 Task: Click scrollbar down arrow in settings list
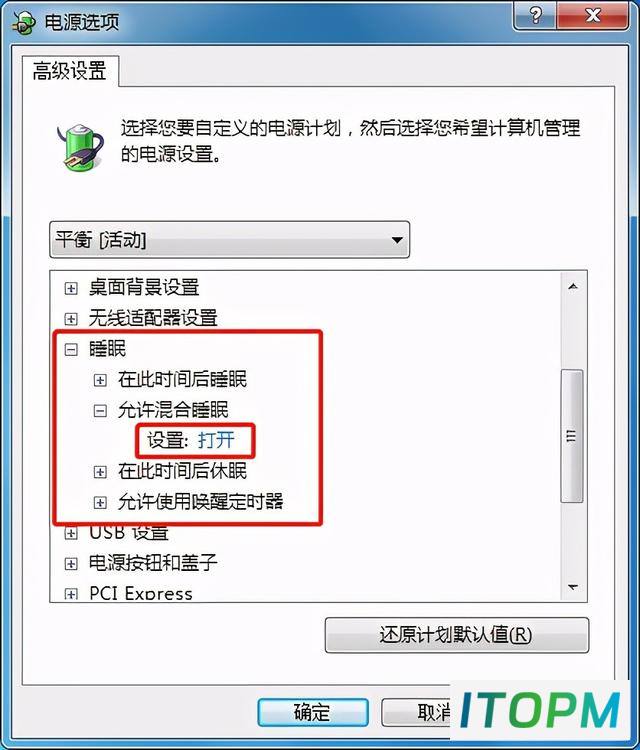(573, 586)
